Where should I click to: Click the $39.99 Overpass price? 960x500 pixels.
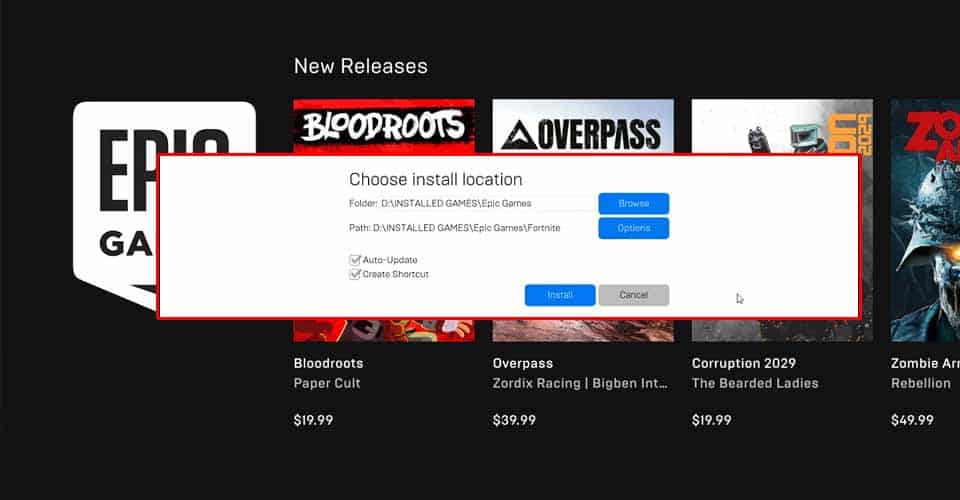[514, 420]
